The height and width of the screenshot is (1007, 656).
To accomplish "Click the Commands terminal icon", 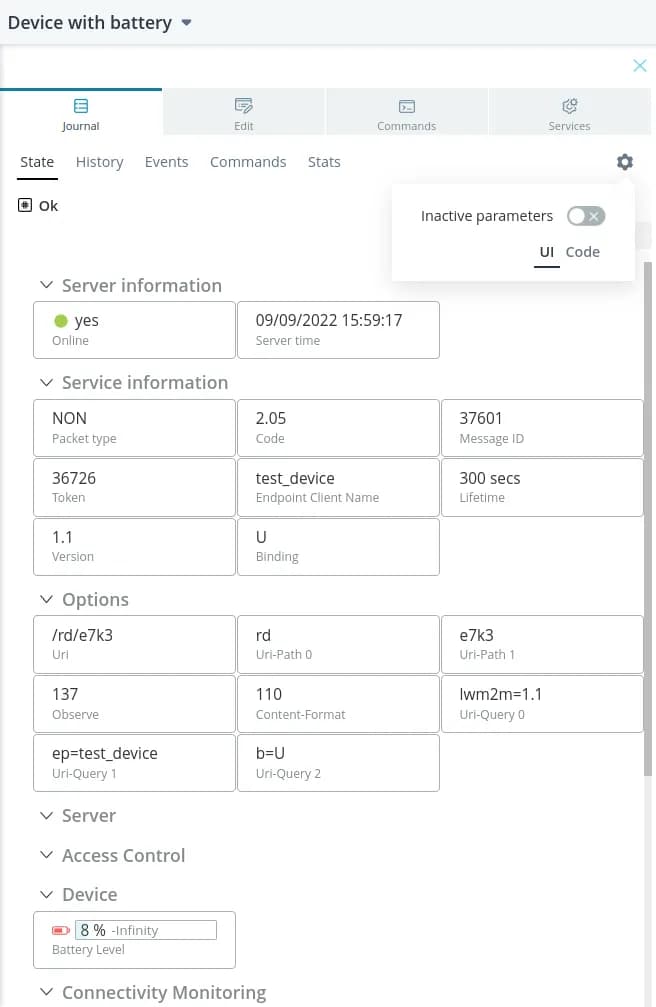I will [407, 106].
